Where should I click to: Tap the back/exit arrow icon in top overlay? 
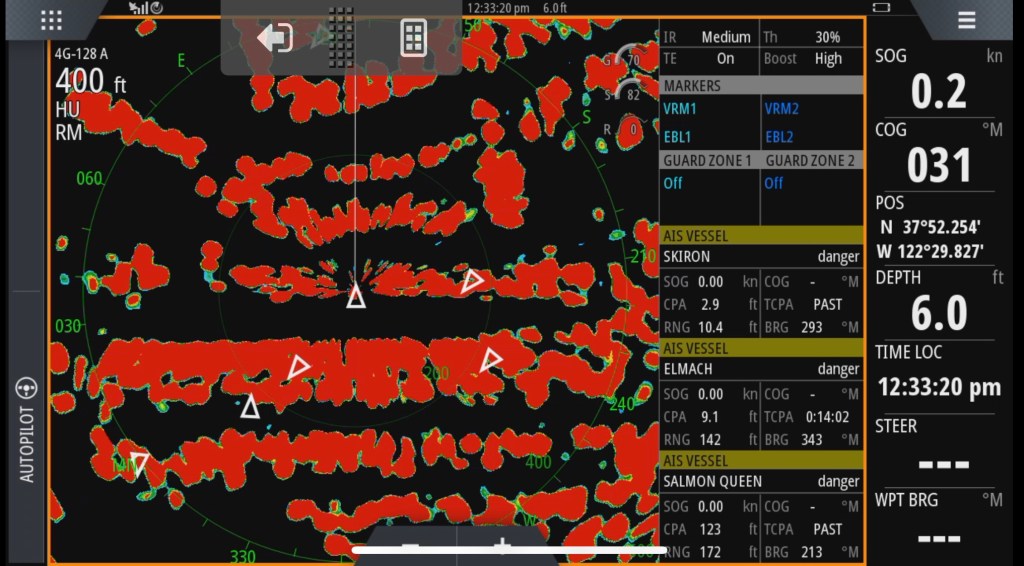click(274, 39)
